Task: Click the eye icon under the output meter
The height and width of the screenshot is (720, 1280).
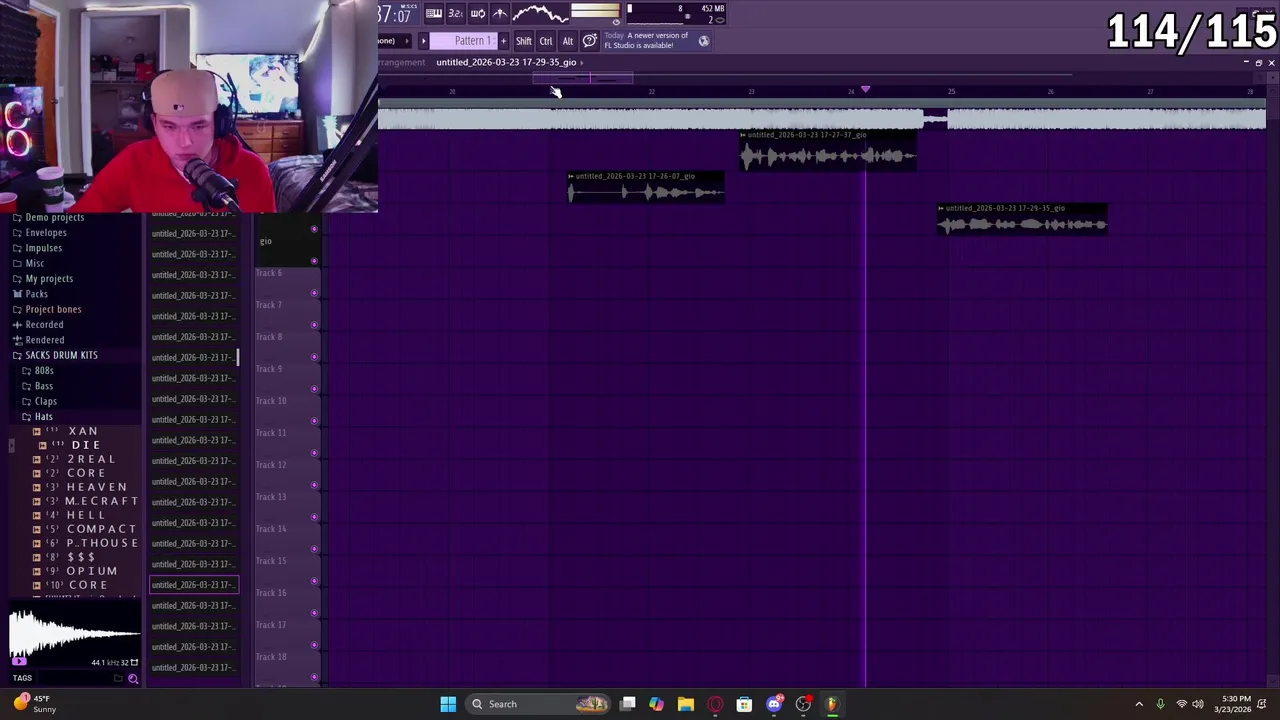Action: [x=616, y=22]
